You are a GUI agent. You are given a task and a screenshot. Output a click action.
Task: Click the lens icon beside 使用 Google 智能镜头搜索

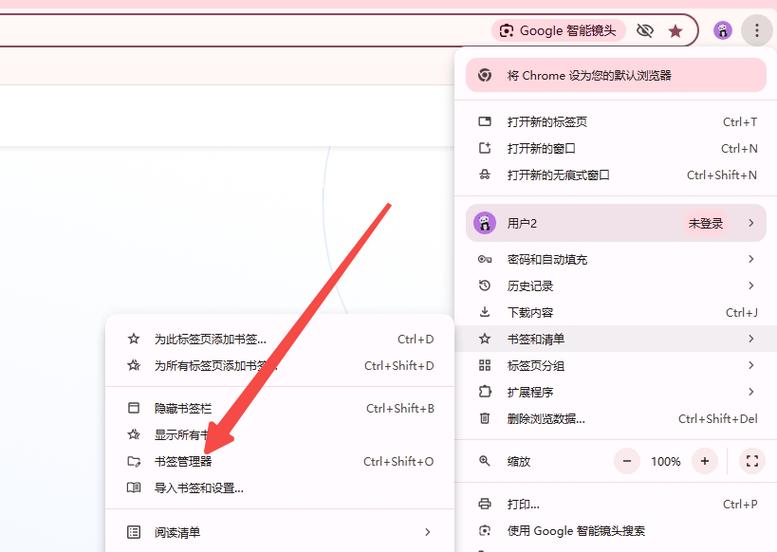pyautogui.click(x=485, y=531)
